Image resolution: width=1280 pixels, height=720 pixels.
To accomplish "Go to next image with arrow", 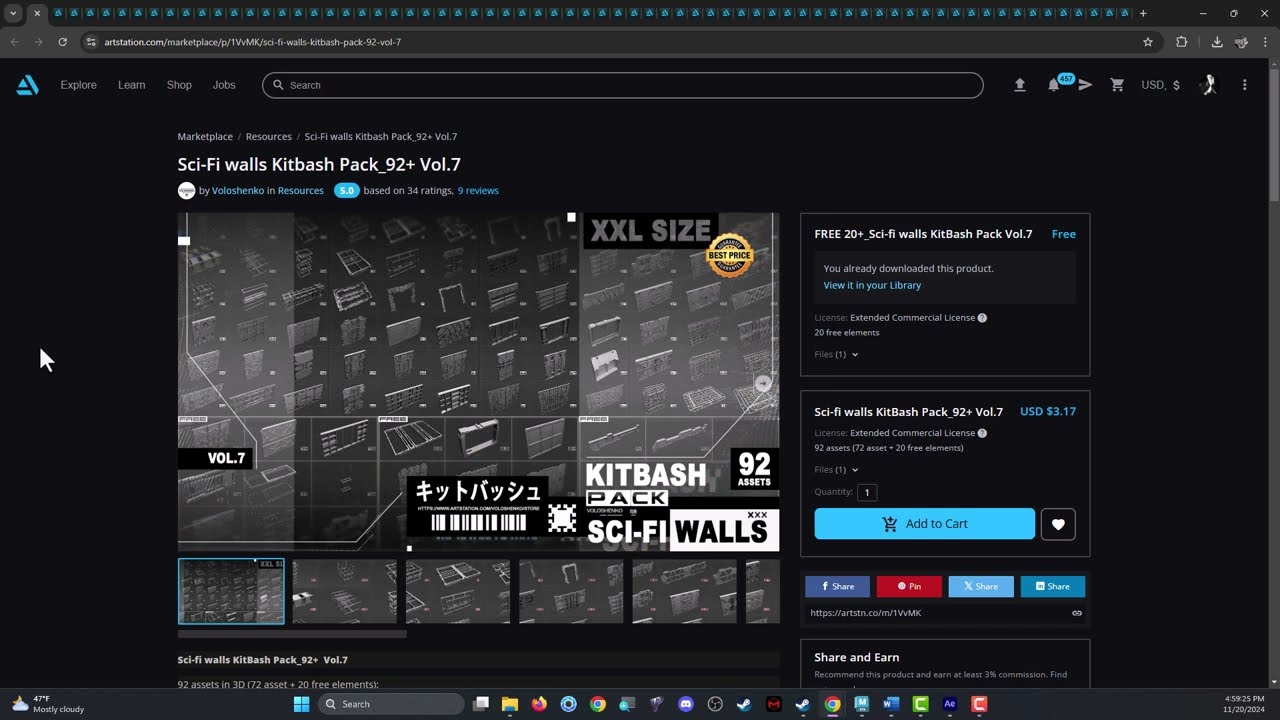I will [x=763, y=383].
